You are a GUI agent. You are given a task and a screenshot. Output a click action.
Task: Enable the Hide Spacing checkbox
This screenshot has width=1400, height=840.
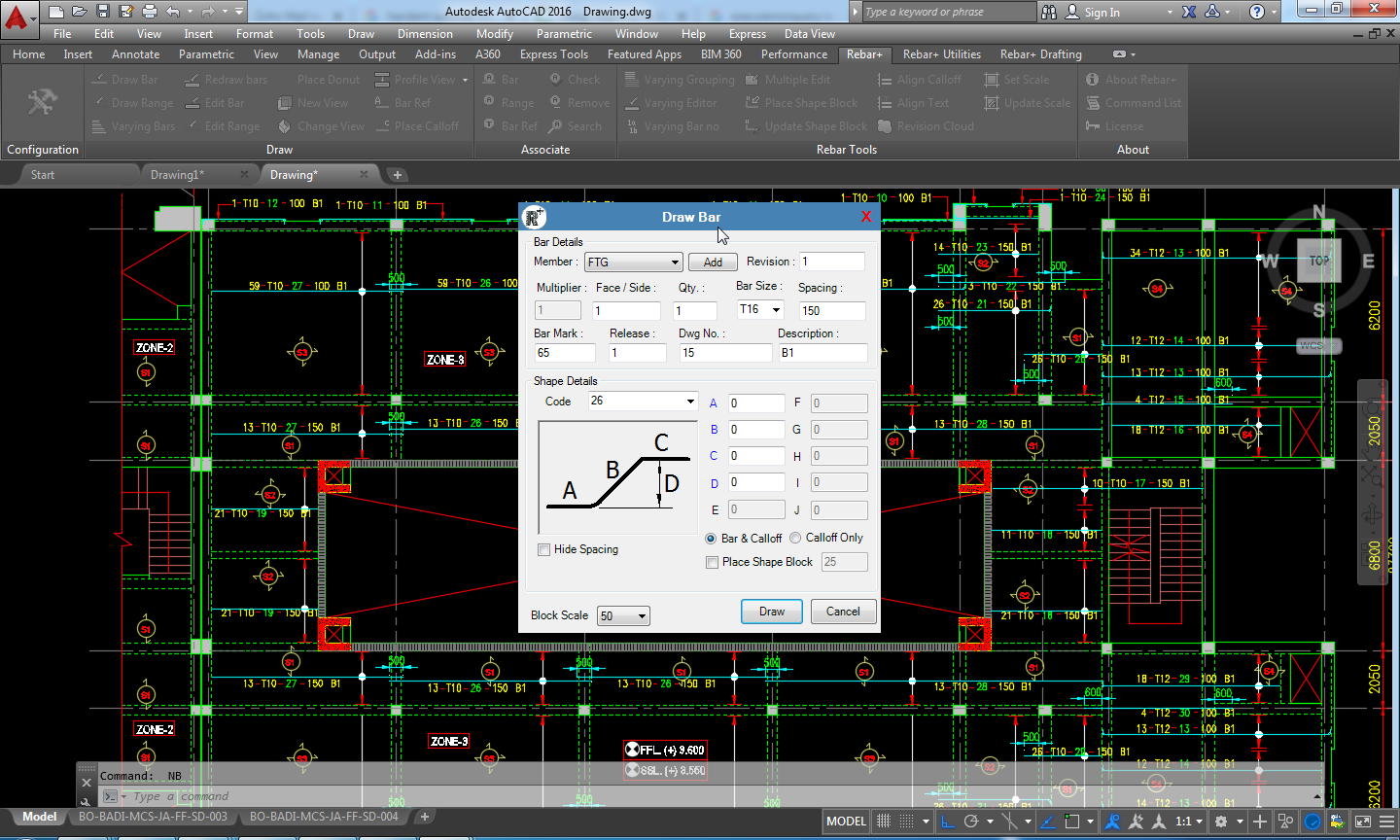pyautogui.click(x=544, y=550)
